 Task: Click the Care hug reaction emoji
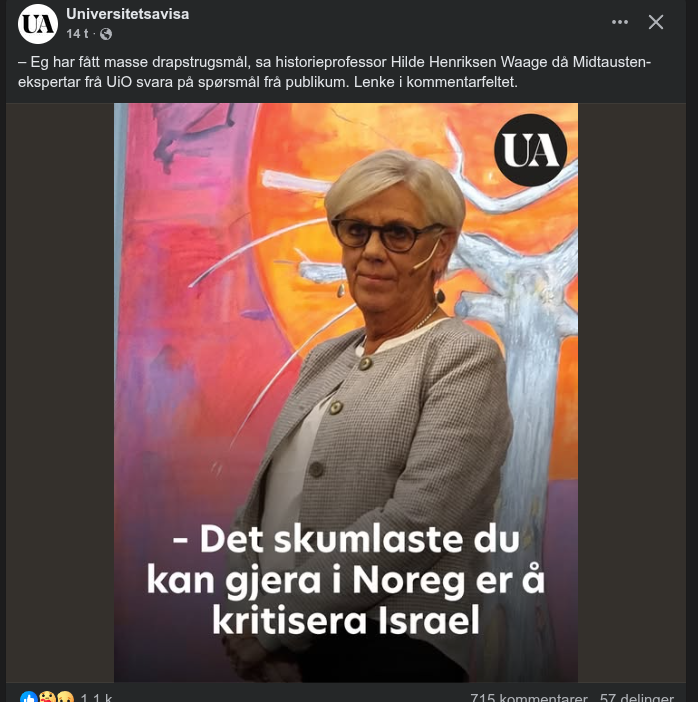(x=47, y=697)
